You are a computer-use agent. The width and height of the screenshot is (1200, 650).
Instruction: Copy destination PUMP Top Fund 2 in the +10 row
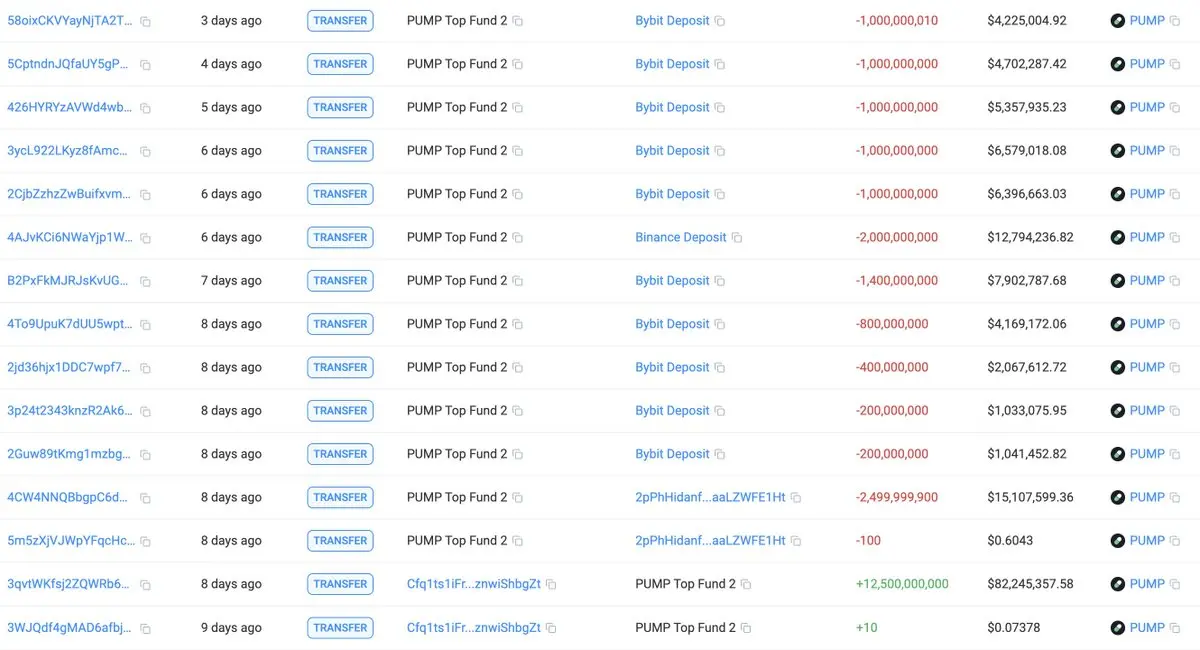tap(746, 628)
